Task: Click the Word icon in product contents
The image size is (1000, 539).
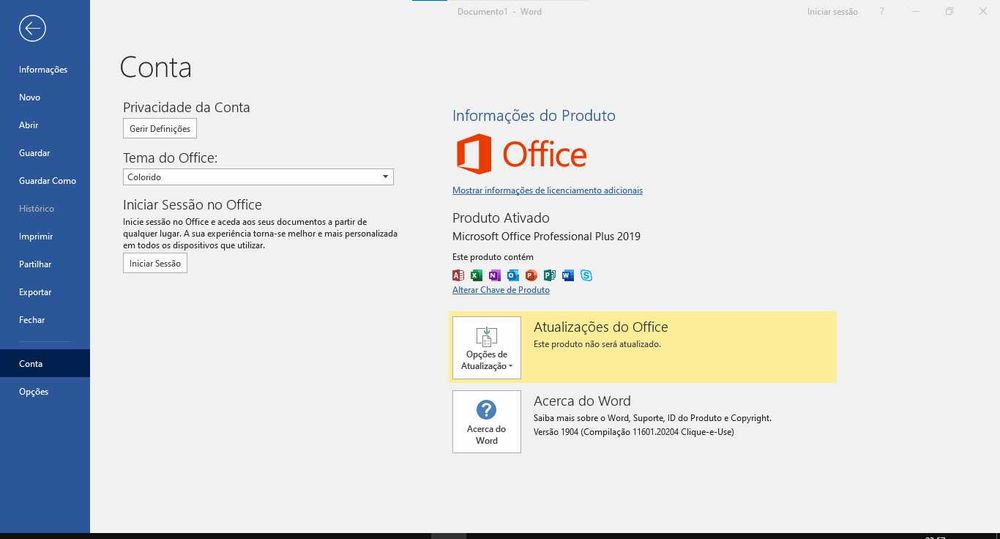Action: (x=568, y=276)
